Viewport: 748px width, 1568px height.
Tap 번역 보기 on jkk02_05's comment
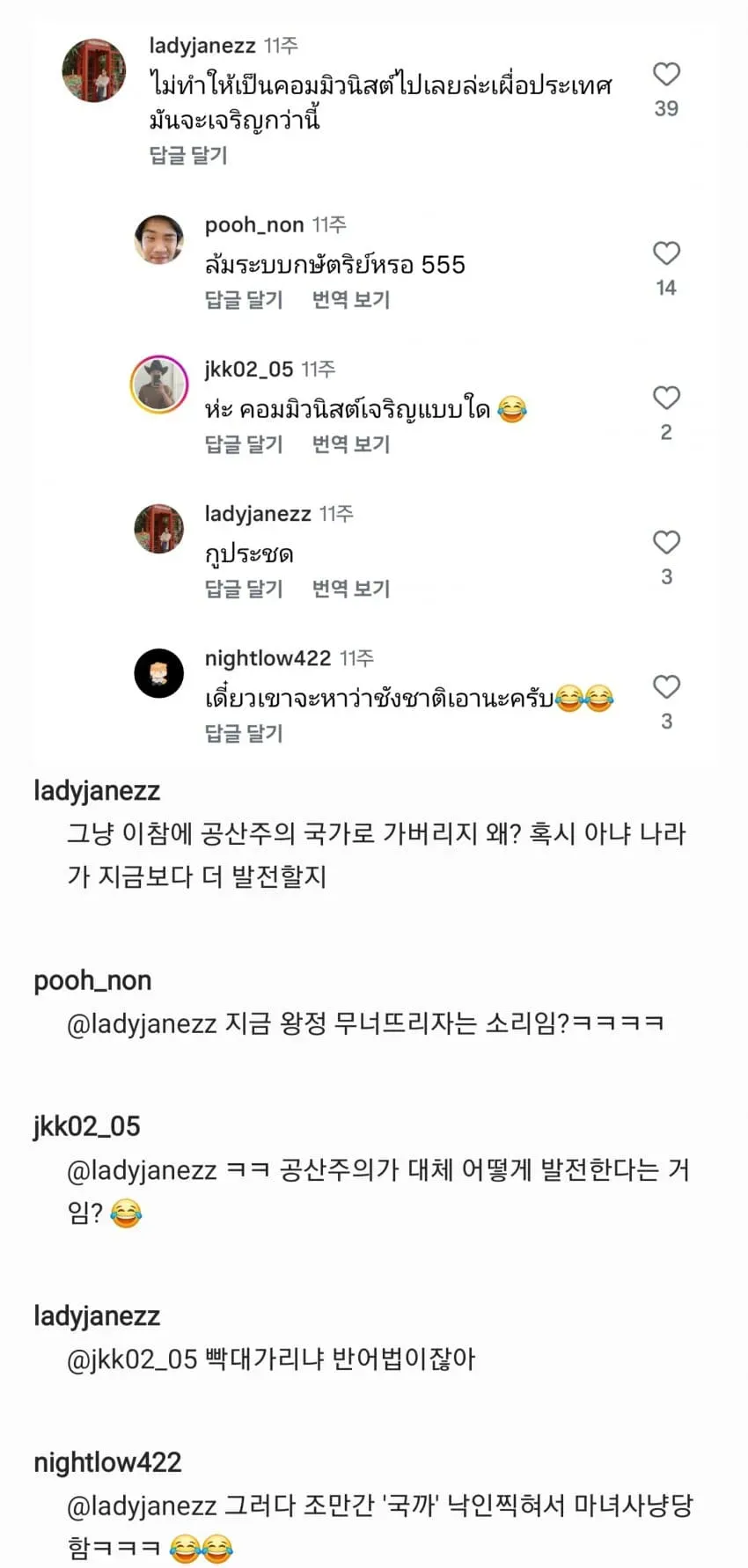click(x=351, y=443)
